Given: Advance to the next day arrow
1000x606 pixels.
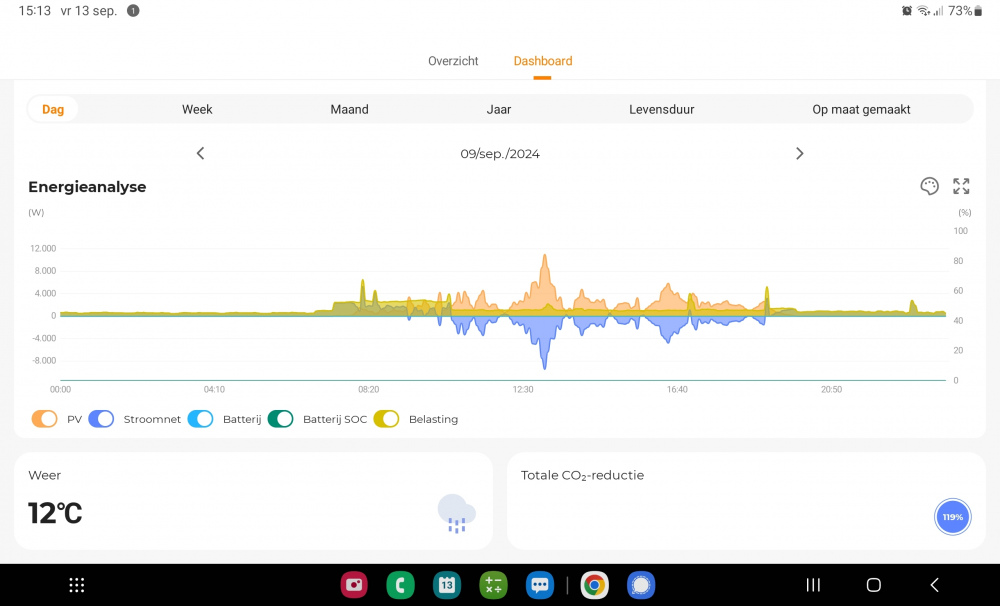Looking at the screenshot, I should coord(799,153).
